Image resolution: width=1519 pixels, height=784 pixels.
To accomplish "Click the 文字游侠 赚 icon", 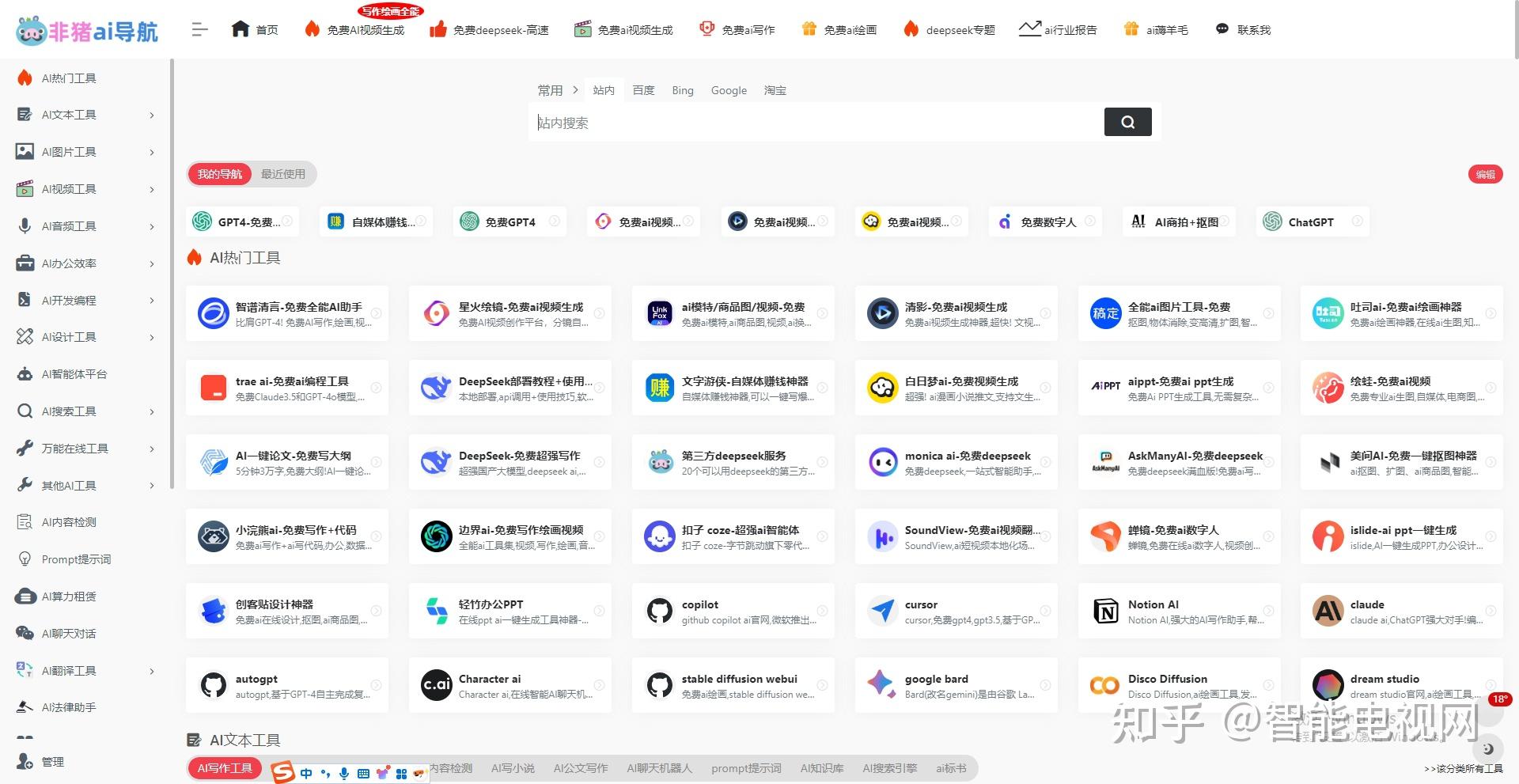I will (x=659, y=388).
